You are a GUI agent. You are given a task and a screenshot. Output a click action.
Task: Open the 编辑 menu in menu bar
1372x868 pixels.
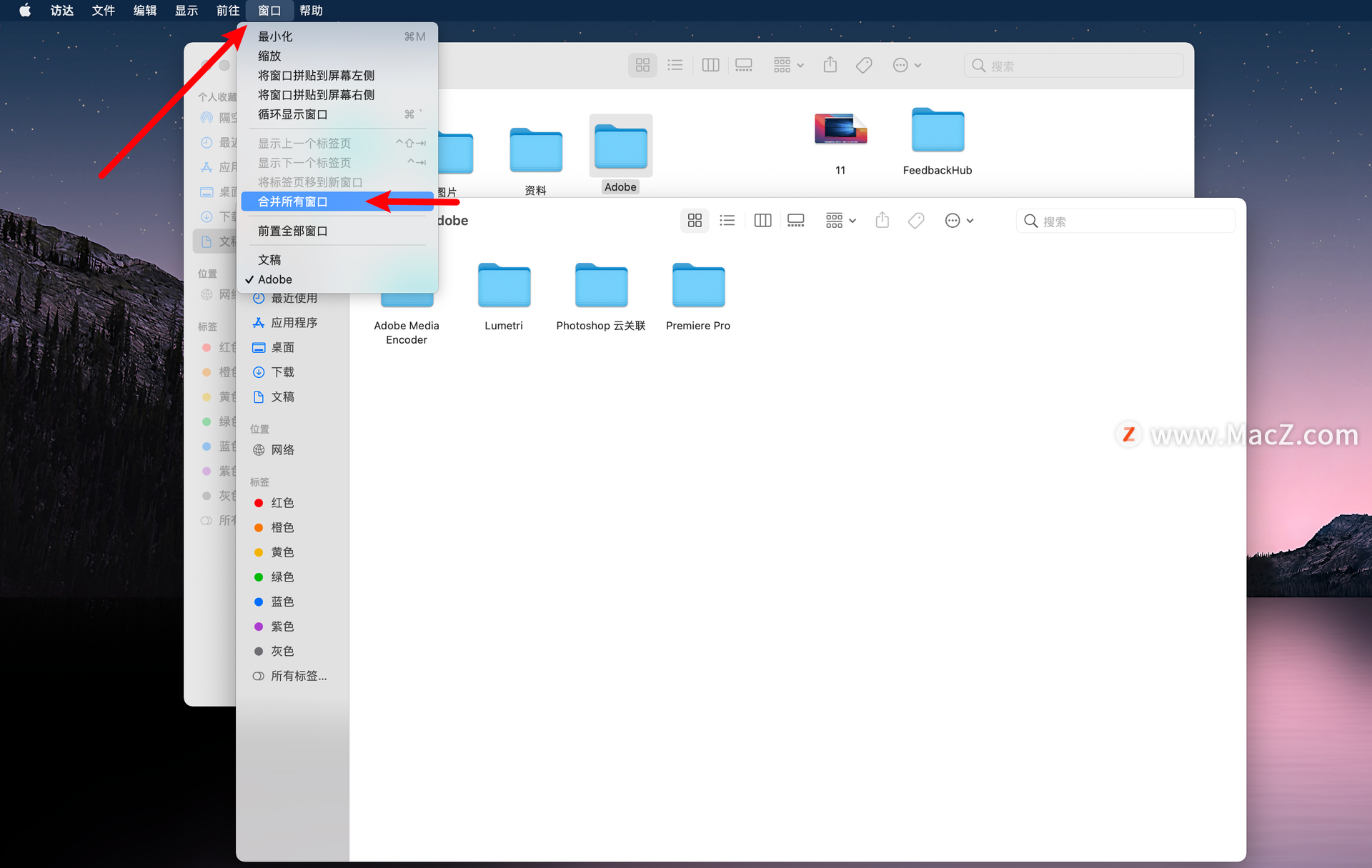145,10
